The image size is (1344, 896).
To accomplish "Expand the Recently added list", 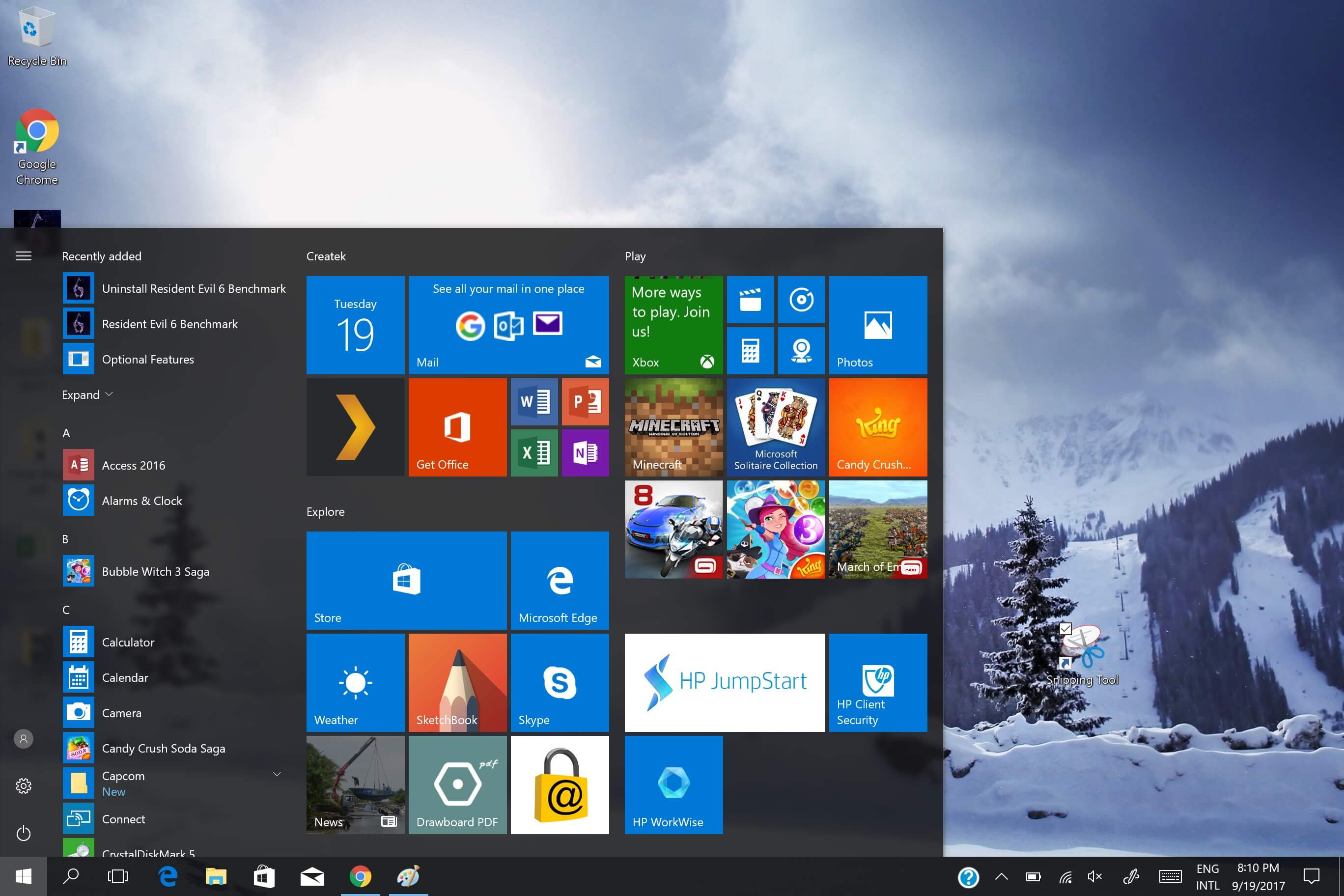I will coord(87,395).
